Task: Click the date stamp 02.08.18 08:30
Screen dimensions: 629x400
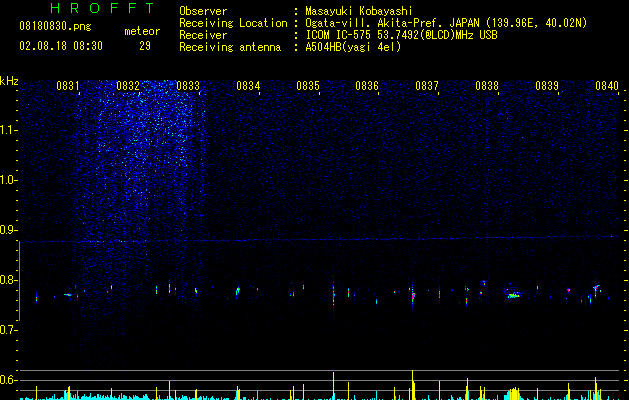Action: pyautogui.click(x=61, y=46)
